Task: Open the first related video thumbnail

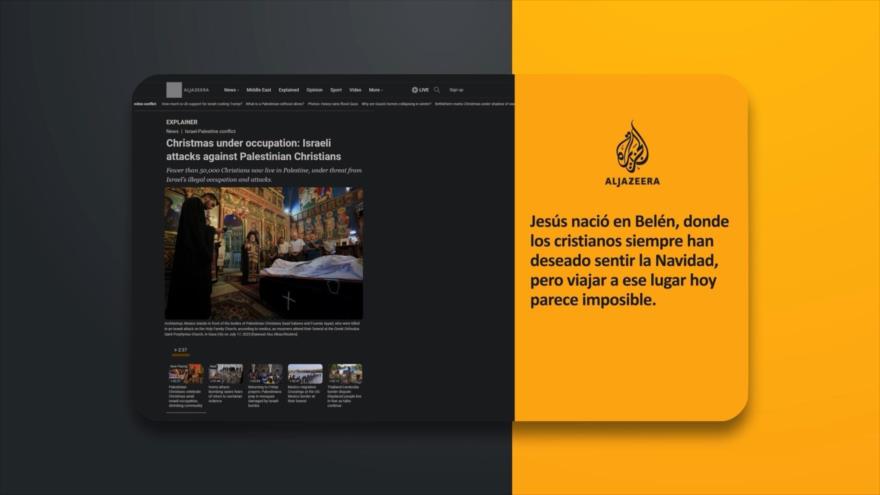Action: tap(185, 374)
